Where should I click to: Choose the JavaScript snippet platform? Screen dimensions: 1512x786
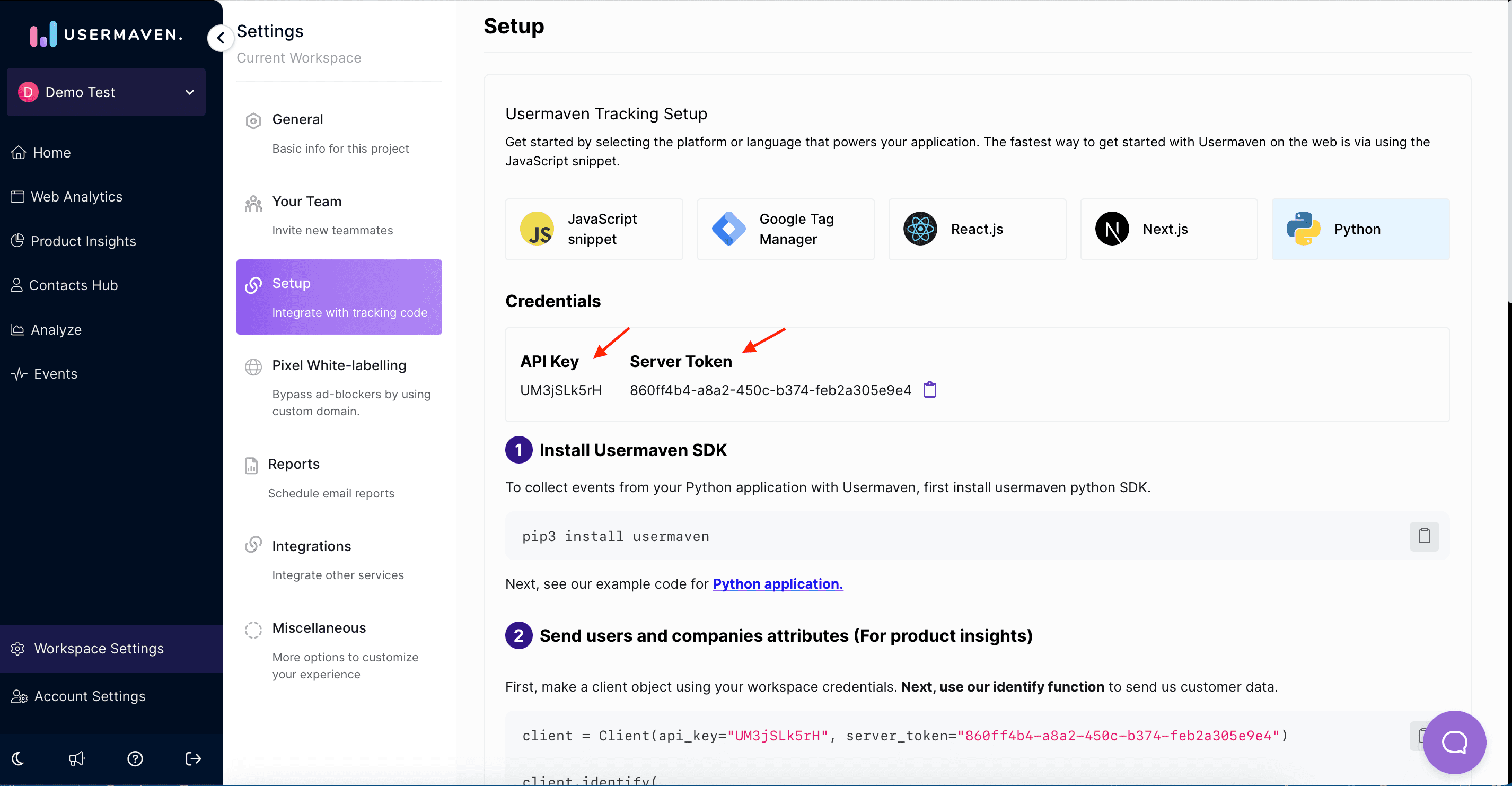point(594,229)
